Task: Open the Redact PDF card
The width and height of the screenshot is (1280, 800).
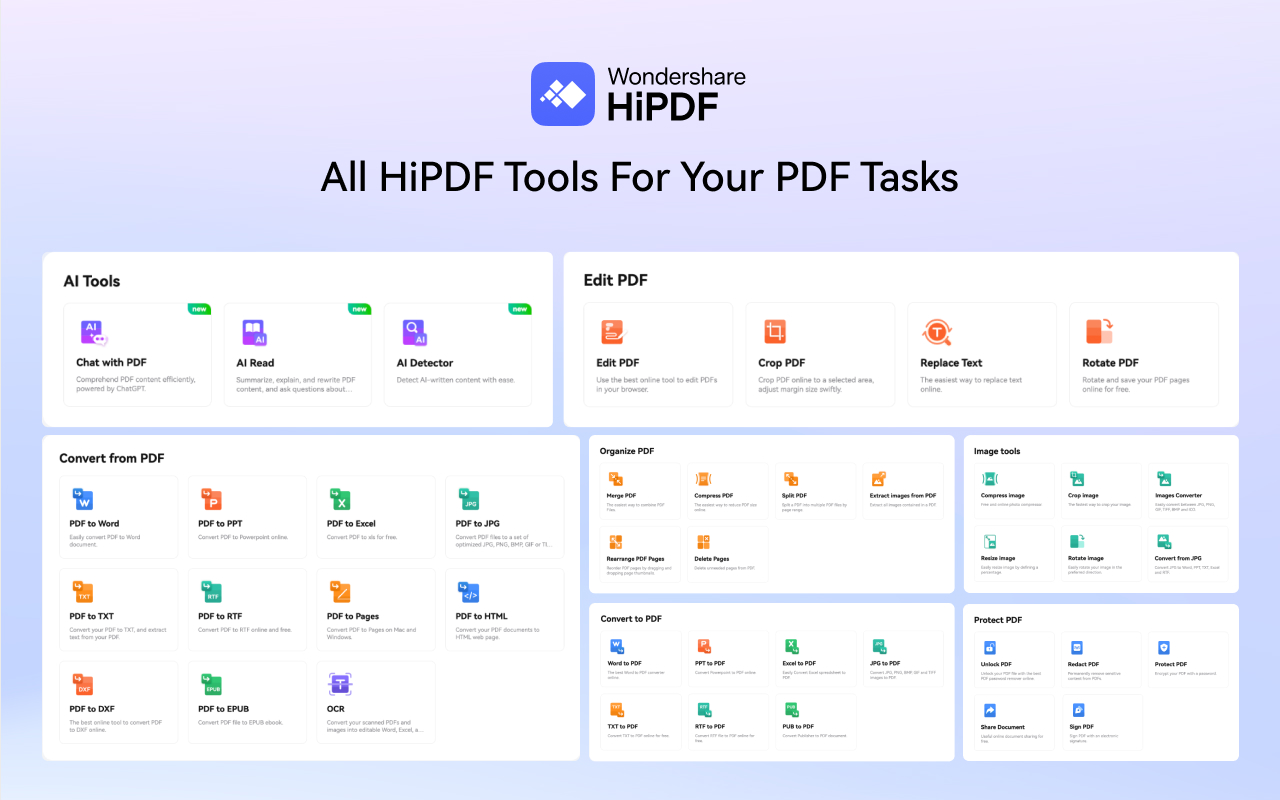Action: (x=1101, y=658)
